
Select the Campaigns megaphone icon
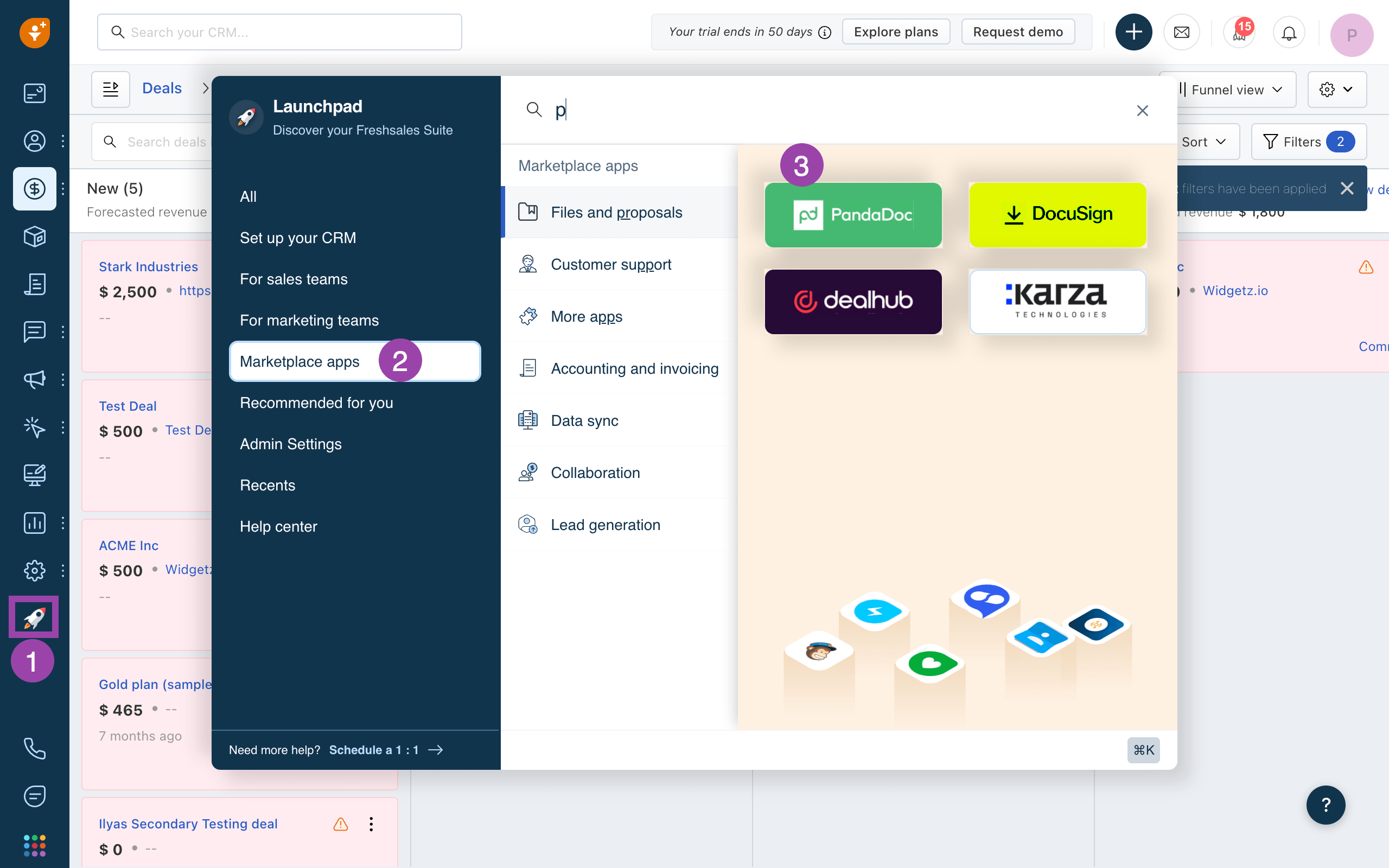34,379
